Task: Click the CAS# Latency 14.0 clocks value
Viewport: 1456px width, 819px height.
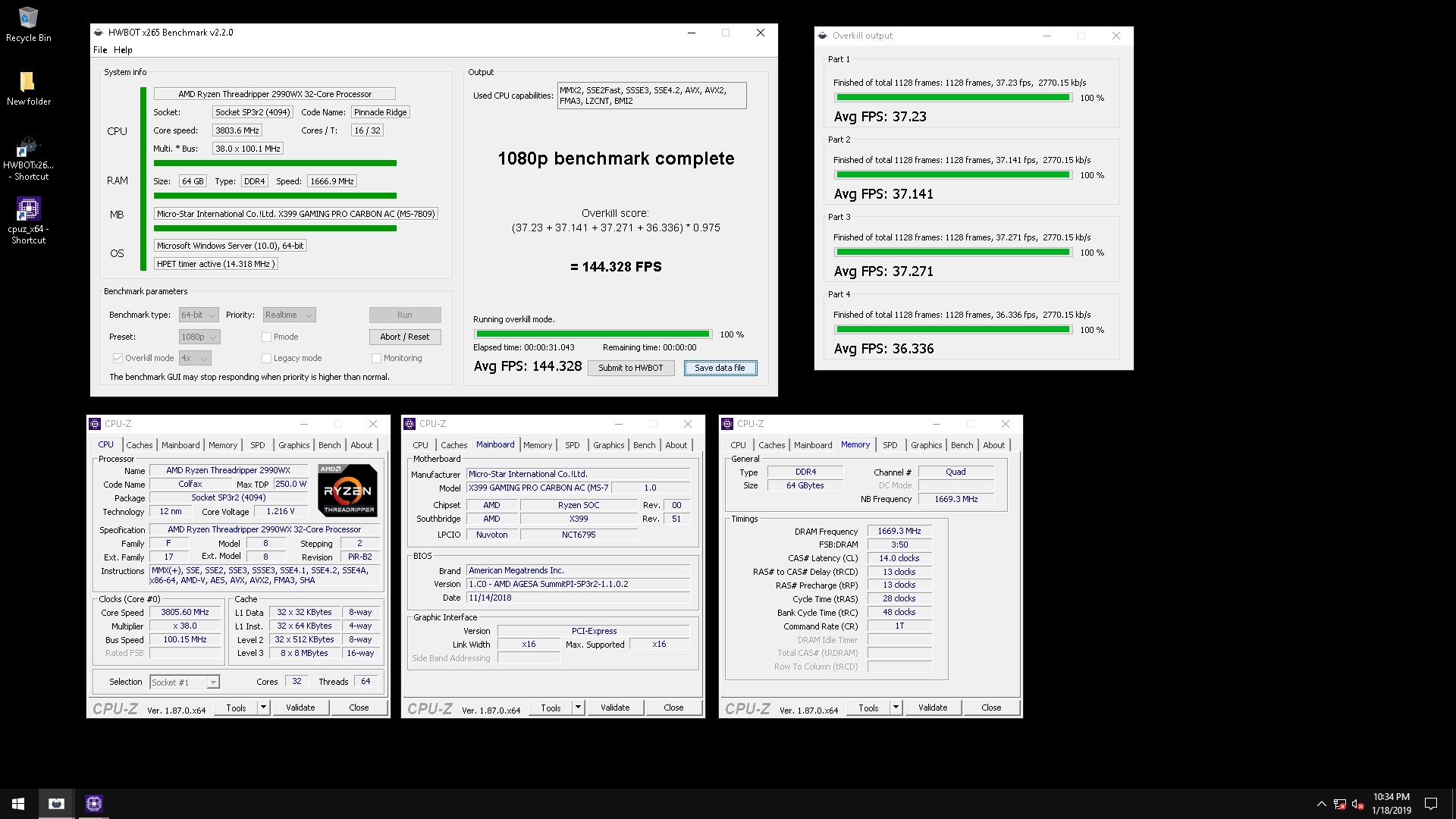Action: tap(899, 558)
